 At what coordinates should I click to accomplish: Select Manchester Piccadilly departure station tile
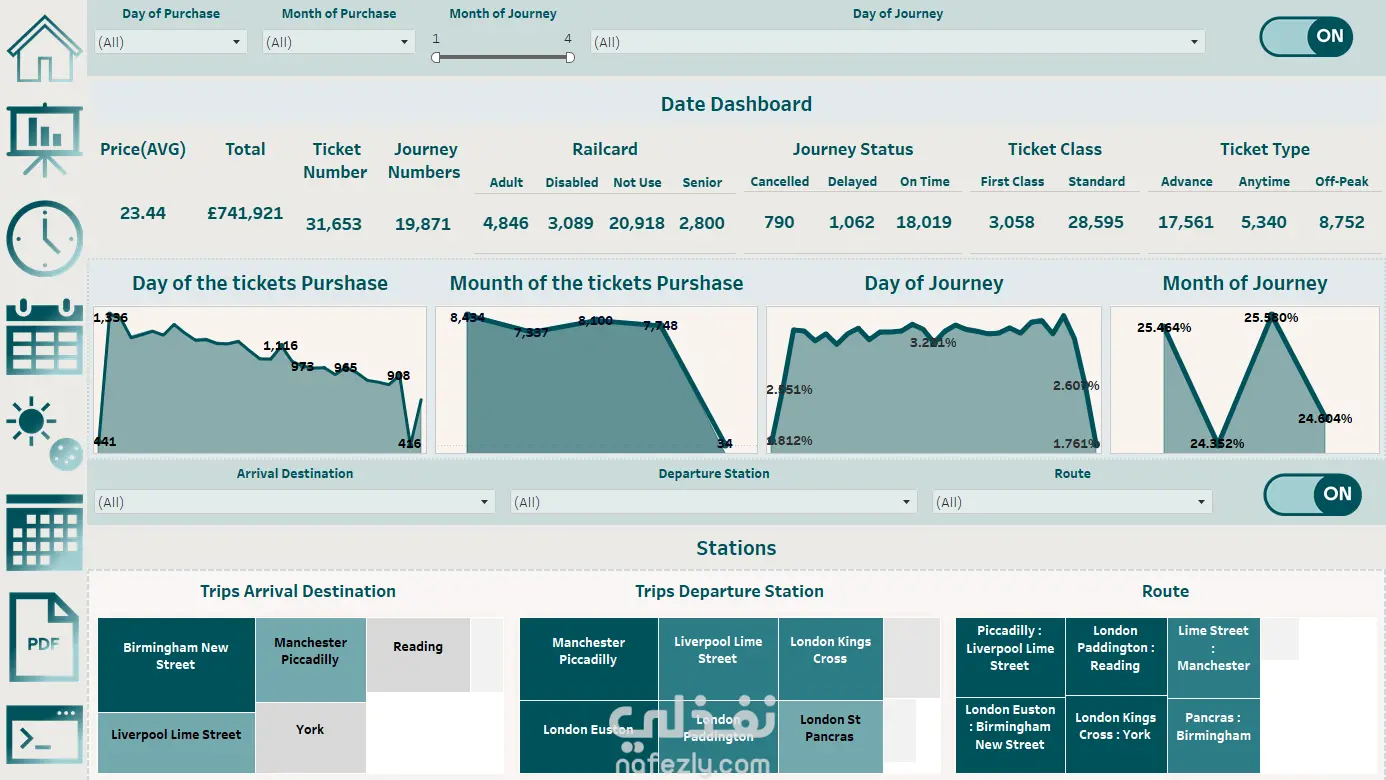coord(589,651)
